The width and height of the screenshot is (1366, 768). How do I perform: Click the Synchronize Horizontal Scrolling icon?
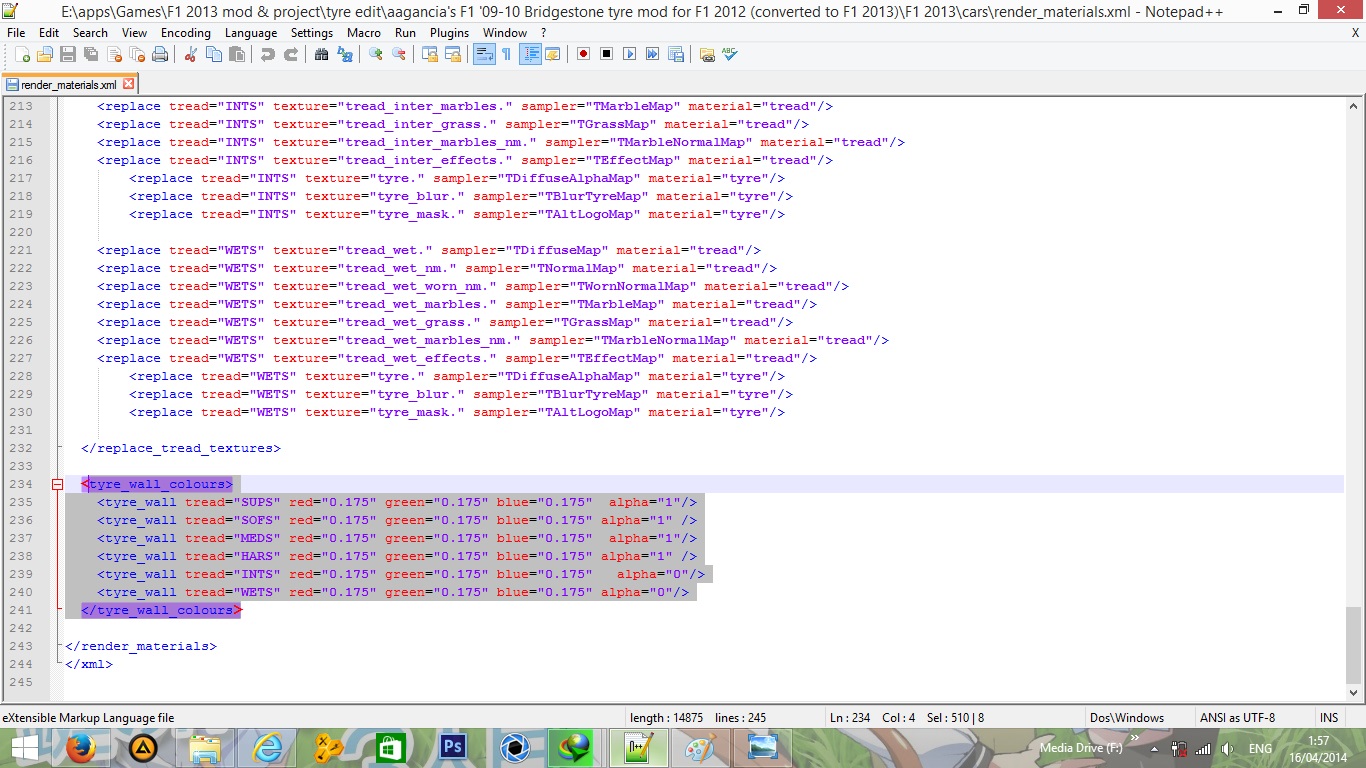452,54
